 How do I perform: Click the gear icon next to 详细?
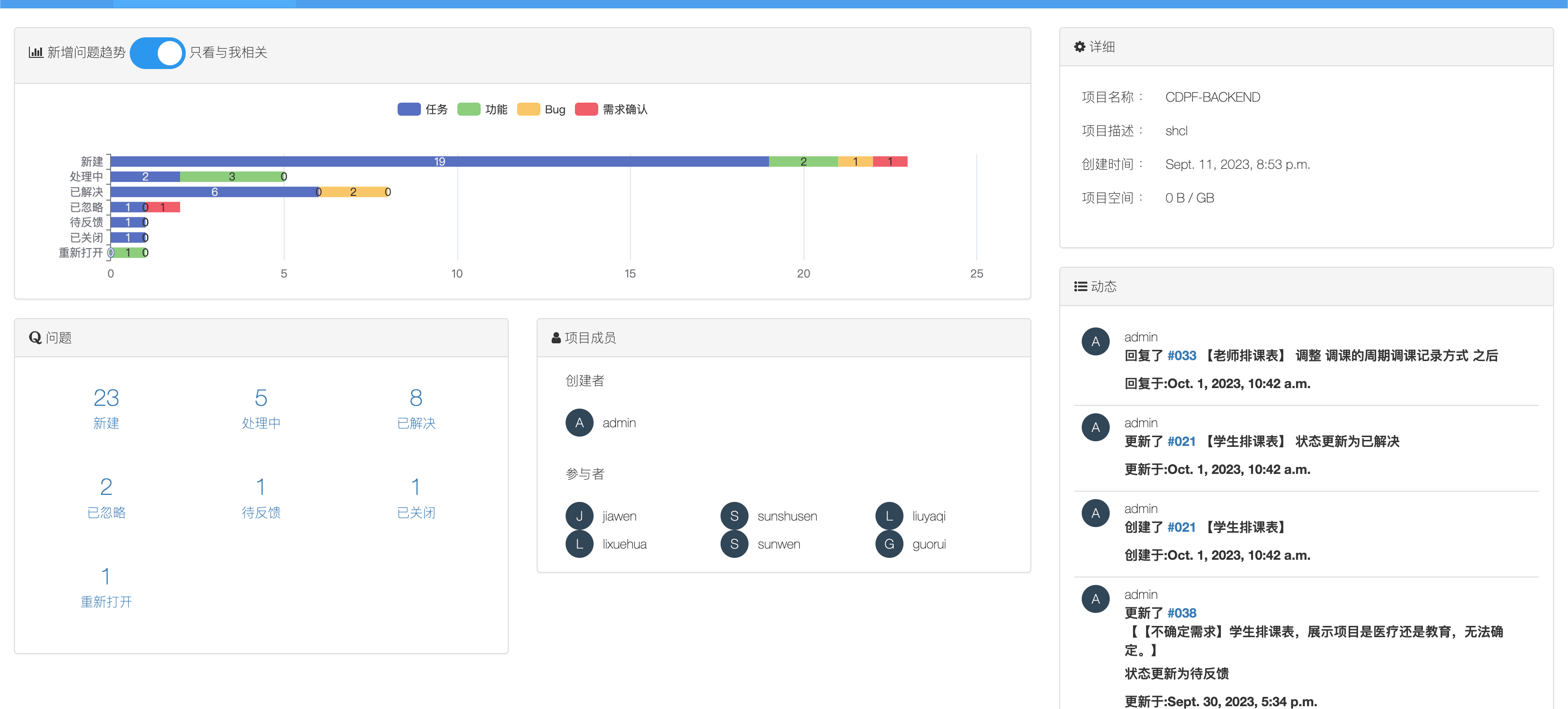(1079, 47)
